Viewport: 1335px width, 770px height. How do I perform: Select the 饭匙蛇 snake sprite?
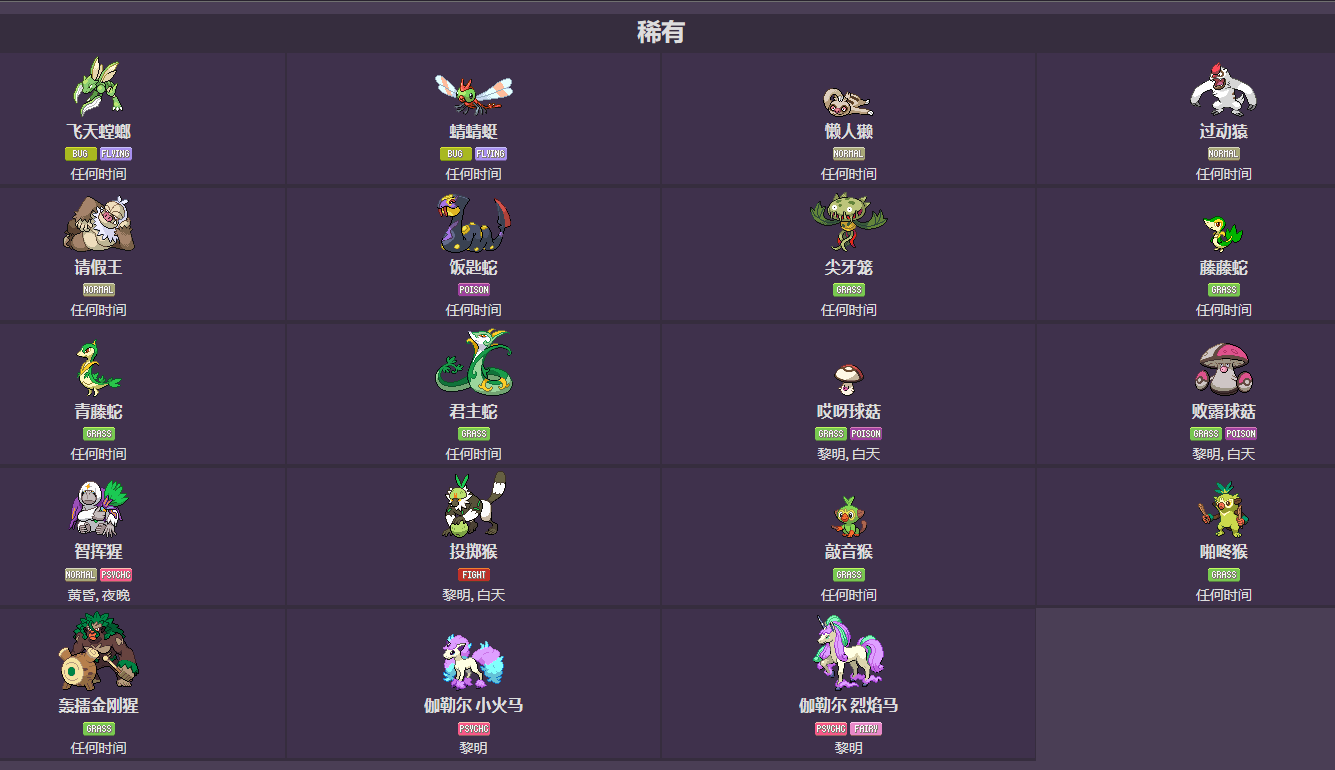(473, 223)
